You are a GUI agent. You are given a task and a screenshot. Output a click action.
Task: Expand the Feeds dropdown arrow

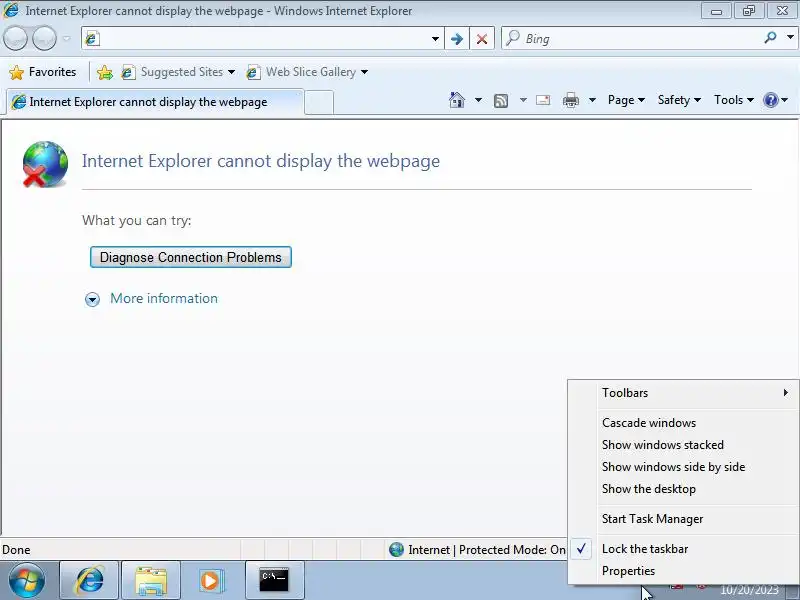[x=523, y=100]
